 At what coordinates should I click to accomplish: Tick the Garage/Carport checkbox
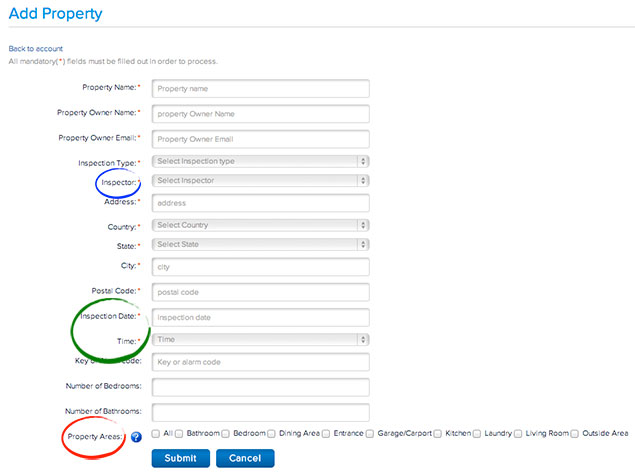point(370,434)
